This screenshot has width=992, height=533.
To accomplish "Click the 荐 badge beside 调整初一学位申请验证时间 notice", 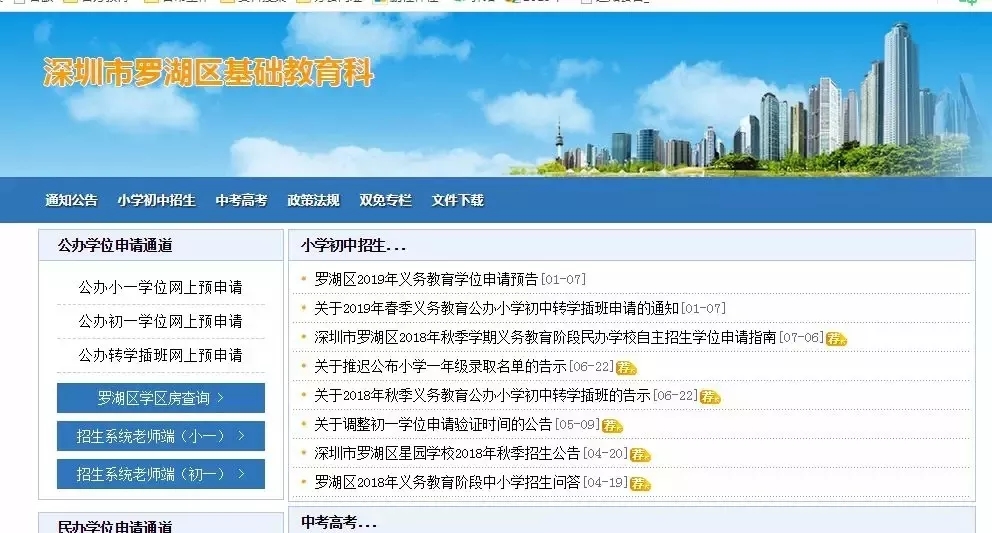I will [612, 426].
